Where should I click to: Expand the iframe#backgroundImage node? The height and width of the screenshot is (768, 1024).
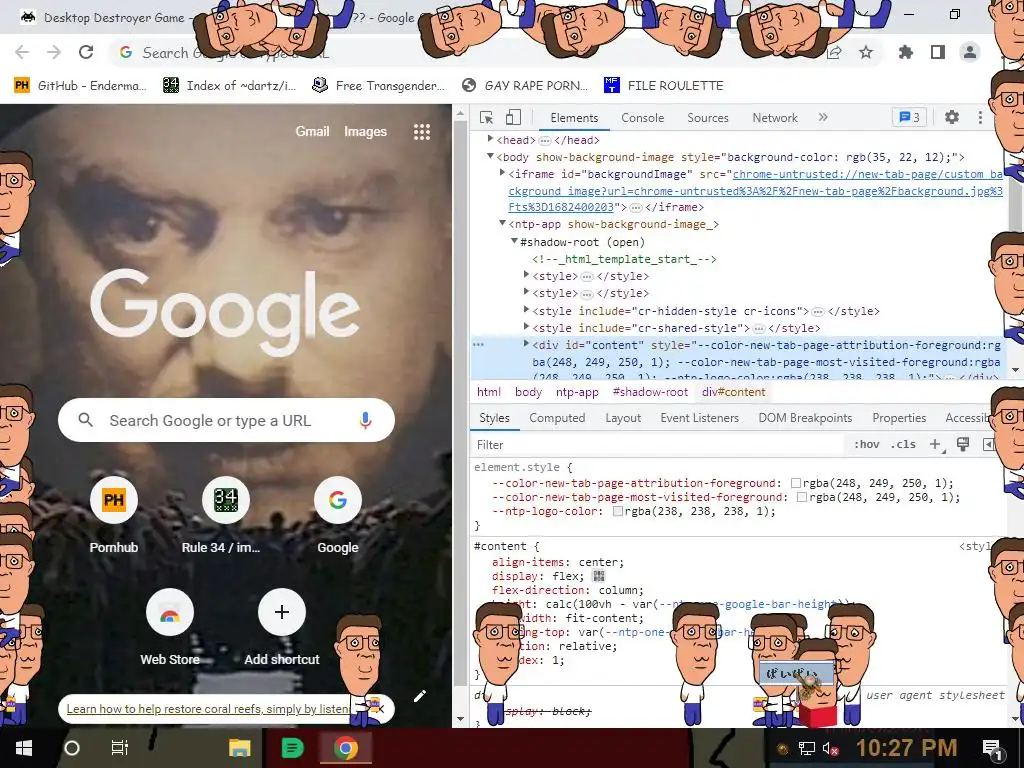pos(502,172)
